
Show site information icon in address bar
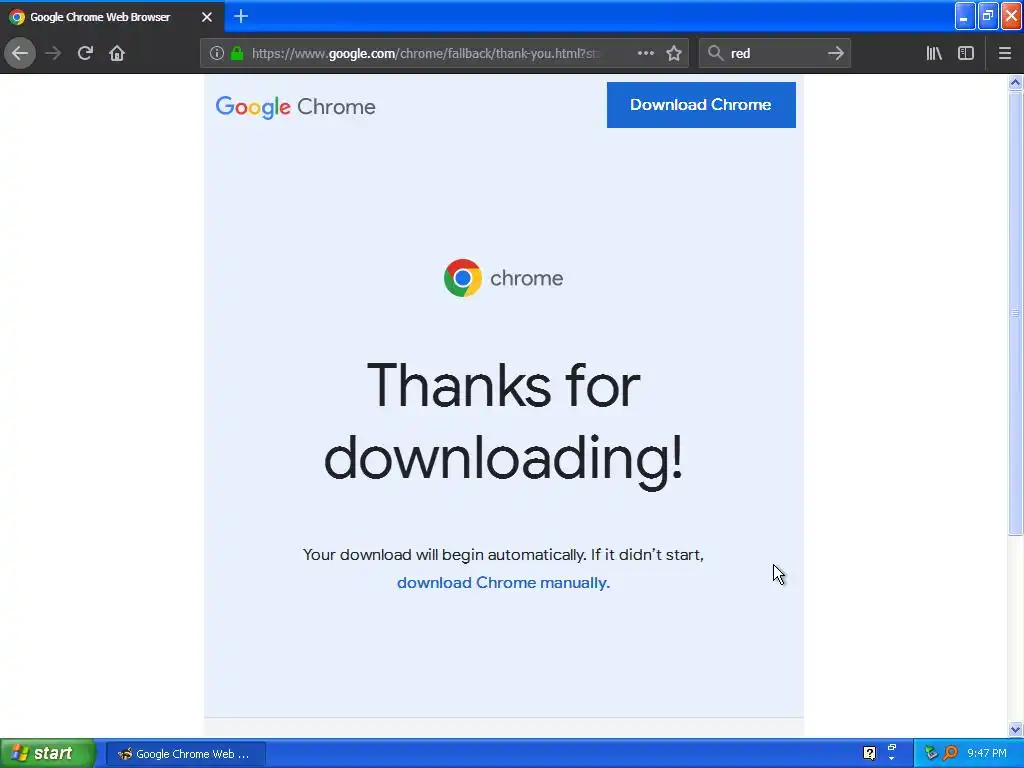(x=217, y=53)
